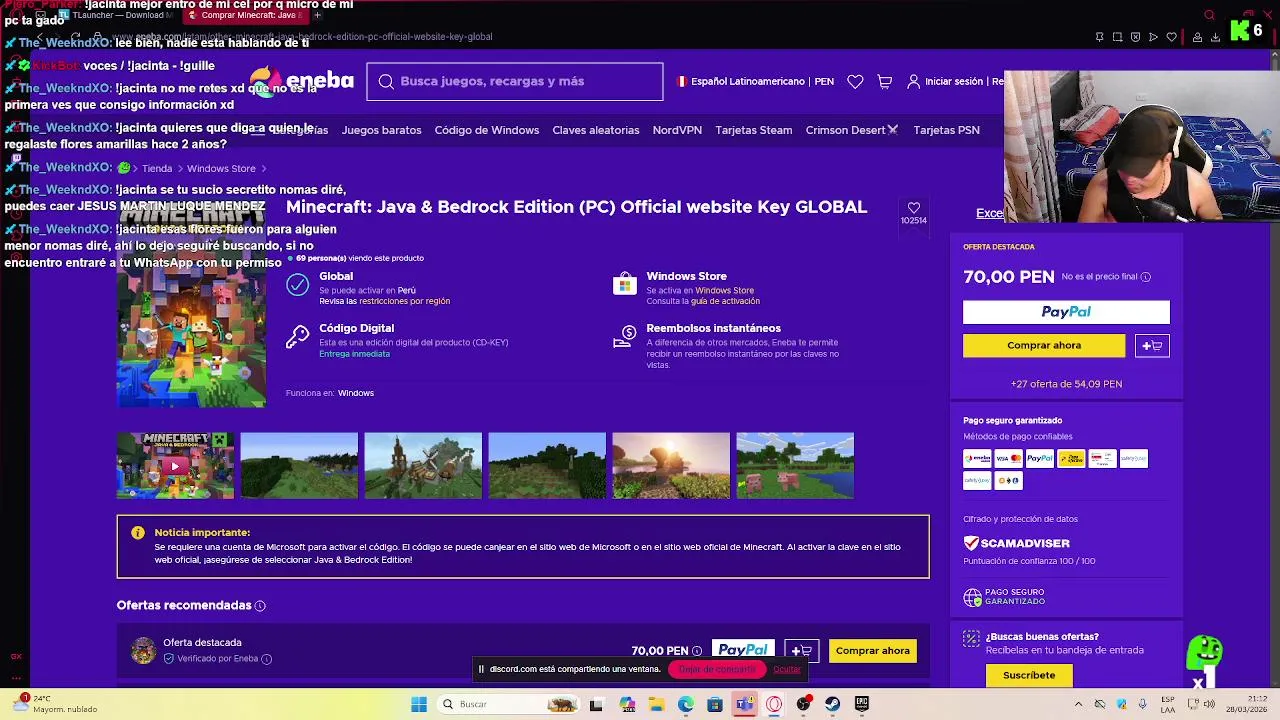
Task: Click the PayPal button in the Oferta destacada panel
Action: pos(1066,312)
